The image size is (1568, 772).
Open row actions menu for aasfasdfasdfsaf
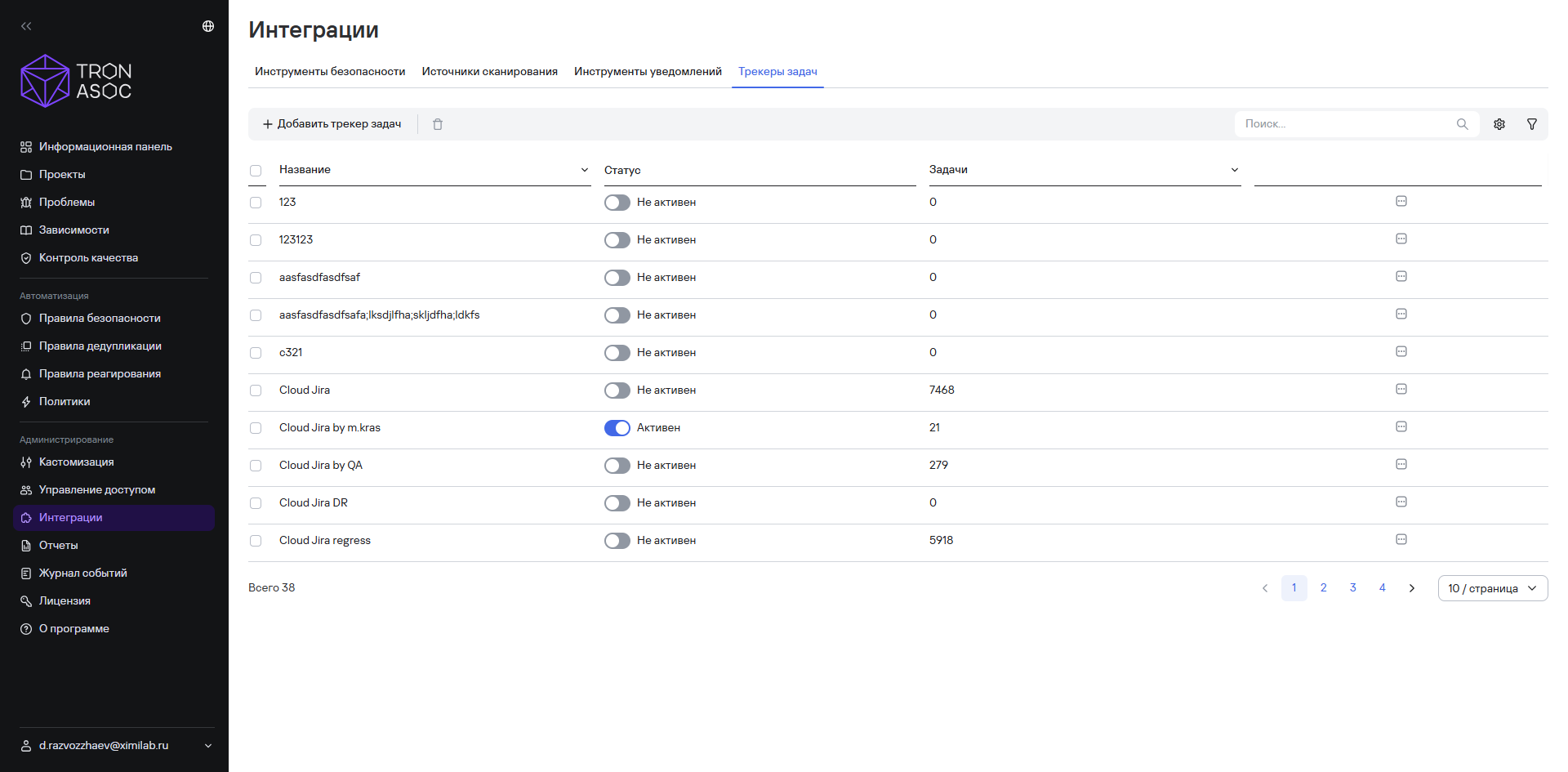click(1401, 276)
